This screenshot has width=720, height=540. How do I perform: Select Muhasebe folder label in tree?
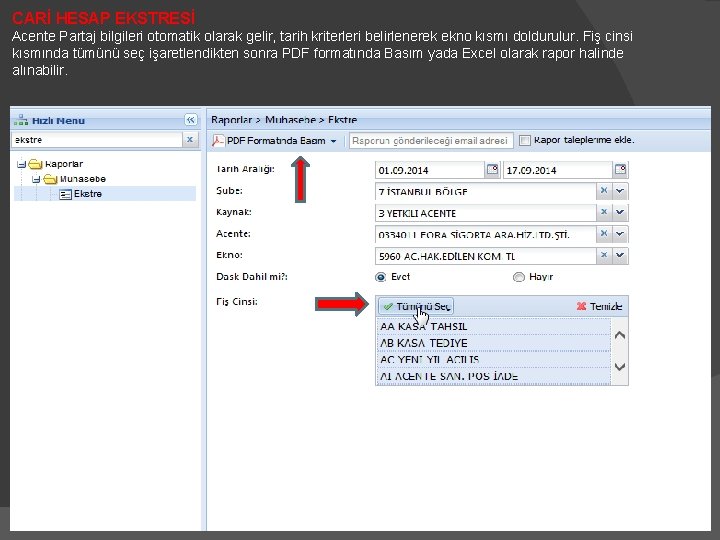(x=83, y=179)
